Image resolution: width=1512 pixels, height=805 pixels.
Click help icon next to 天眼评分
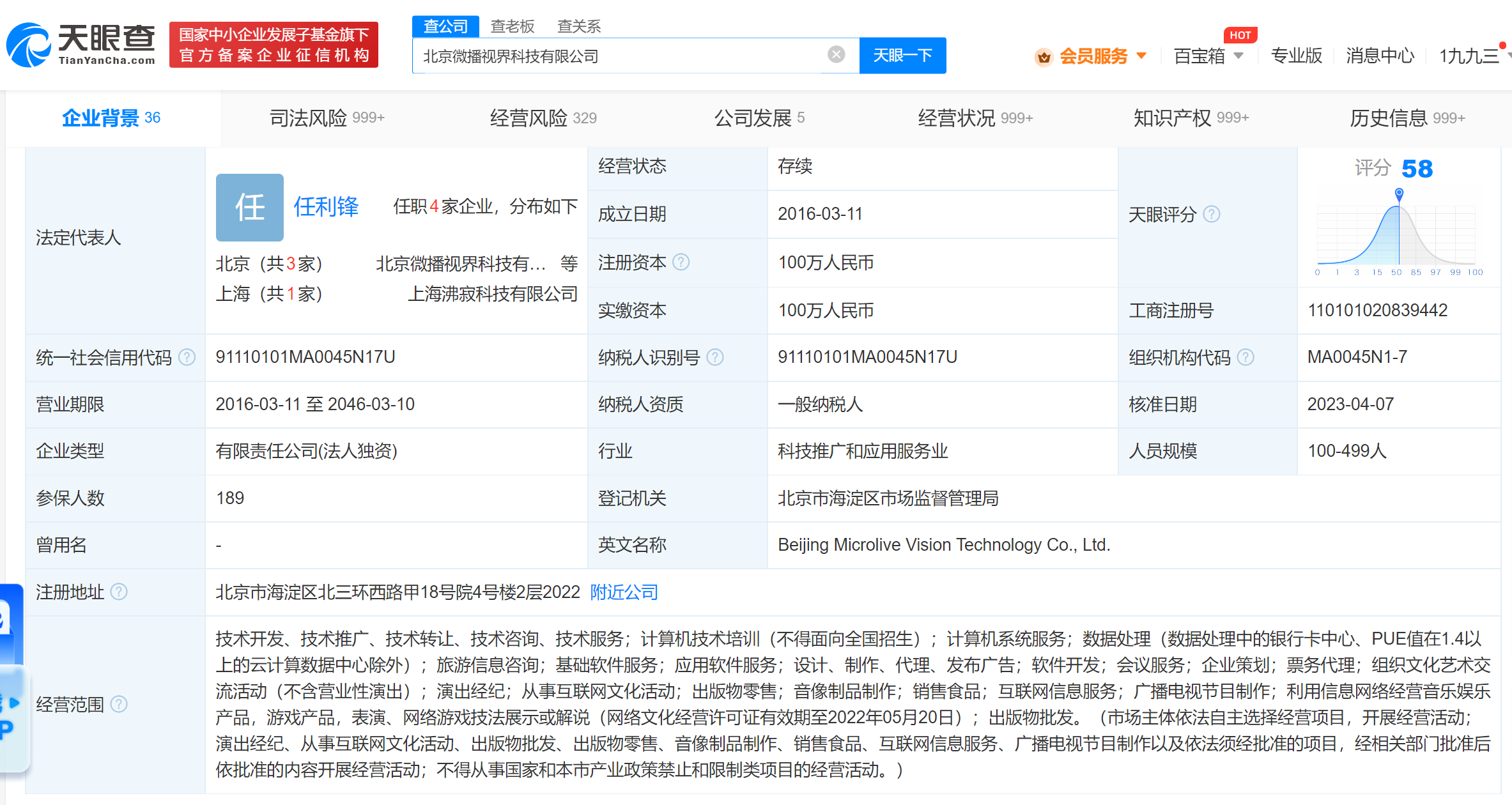coord(1212,214)
